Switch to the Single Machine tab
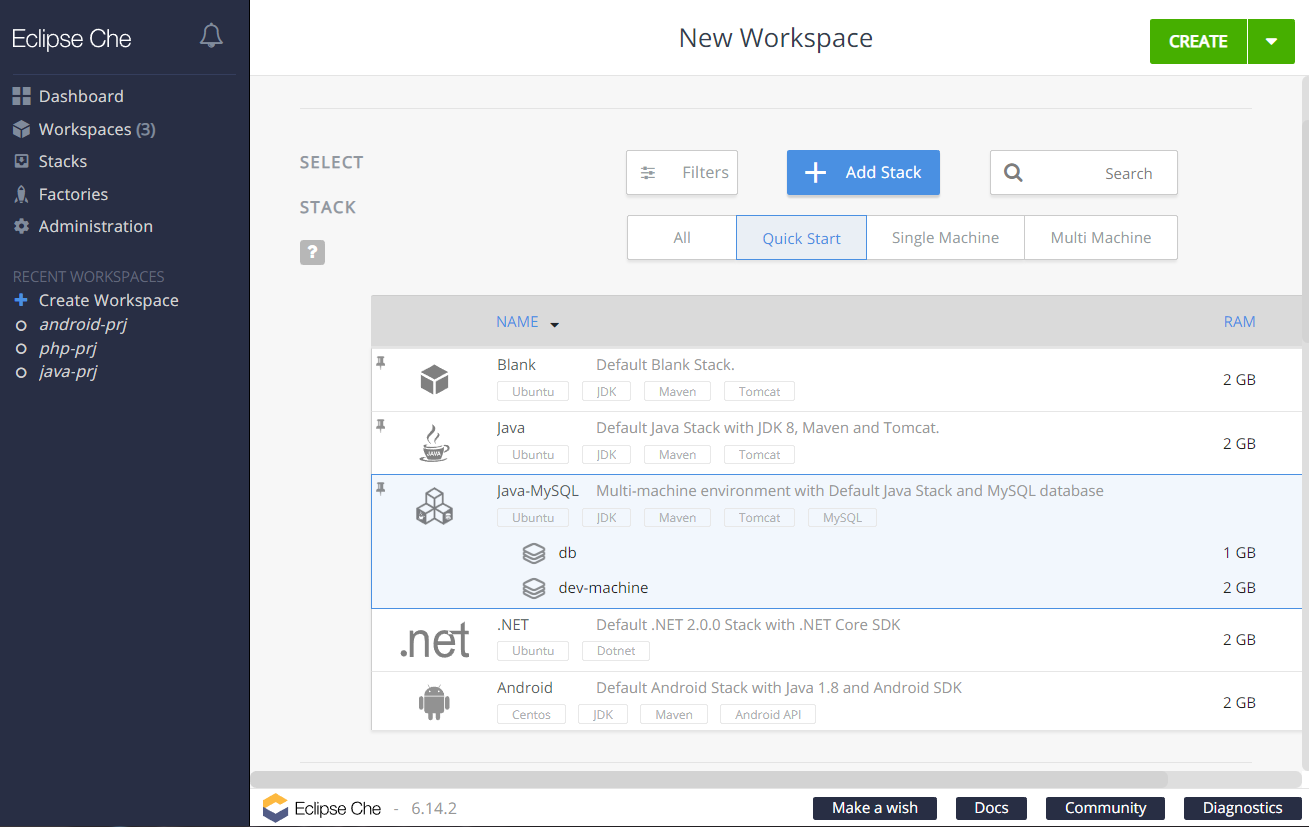 pos(945,238)
